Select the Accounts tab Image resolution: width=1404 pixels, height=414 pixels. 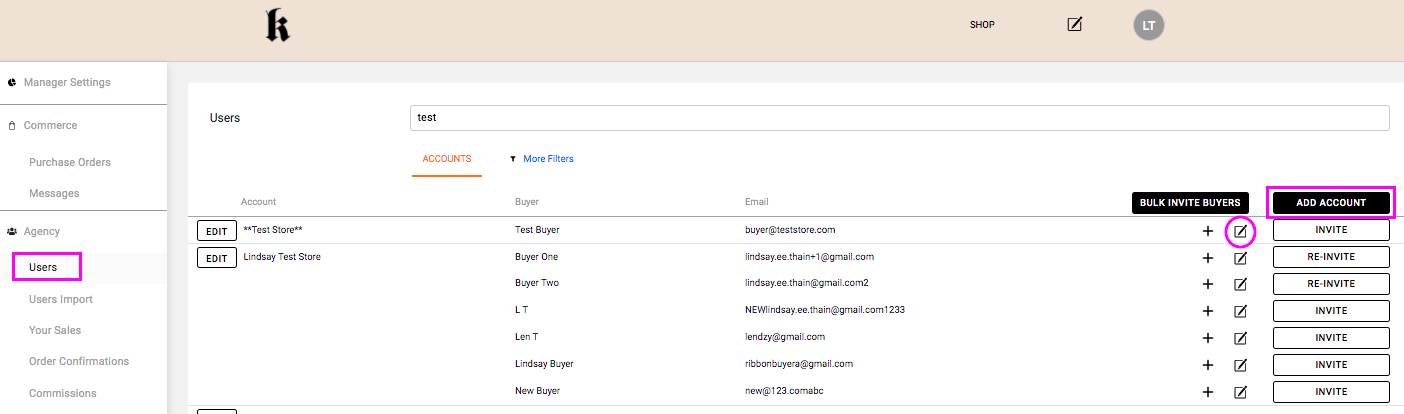coord(446,159)
